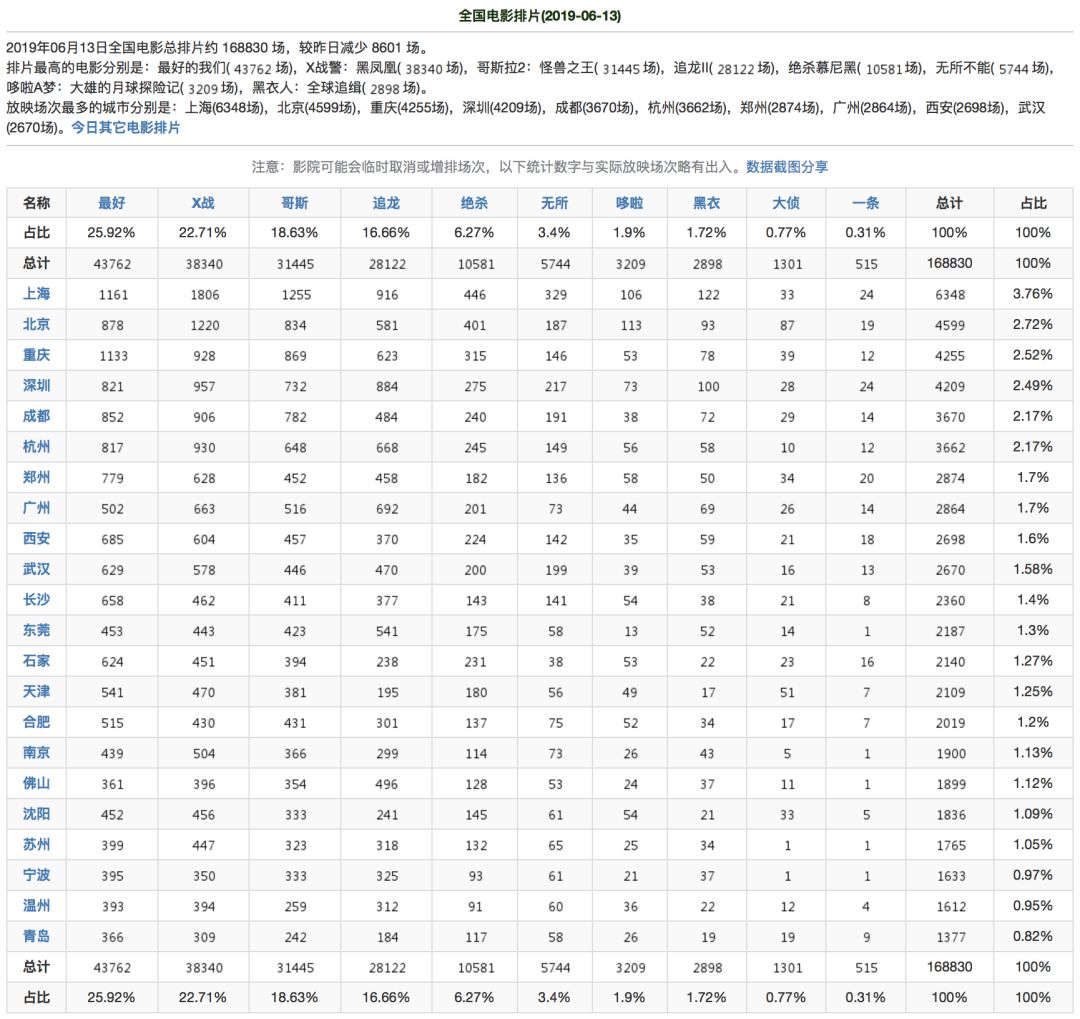Click the 一条 column header link
This screenshot has height=1019, width=1080.
pos(866,203)
